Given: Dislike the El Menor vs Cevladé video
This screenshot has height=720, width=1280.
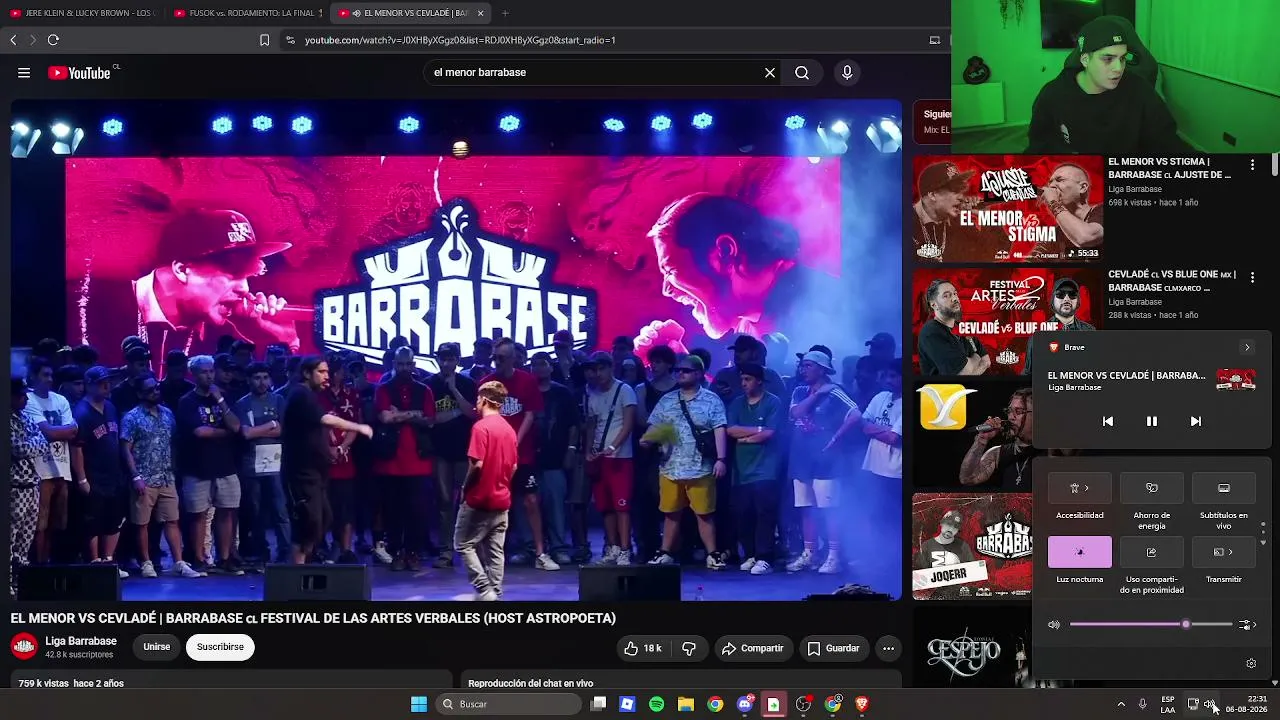Looking at the screenshot, I should pos(689,648).
